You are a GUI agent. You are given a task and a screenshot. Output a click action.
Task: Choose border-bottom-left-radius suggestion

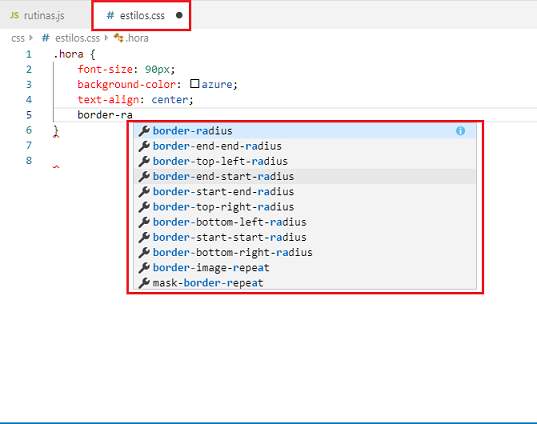pos(305,222)
